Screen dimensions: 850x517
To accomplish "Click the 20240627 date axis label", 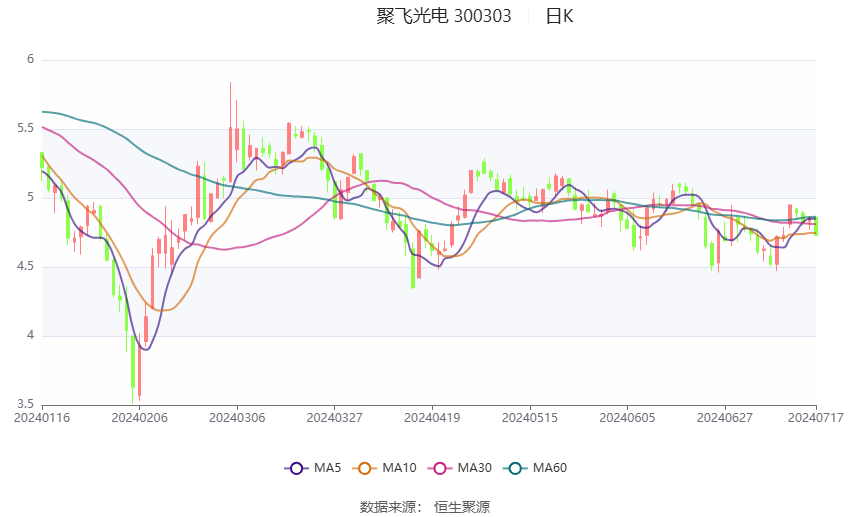I will tap(725, 418).
